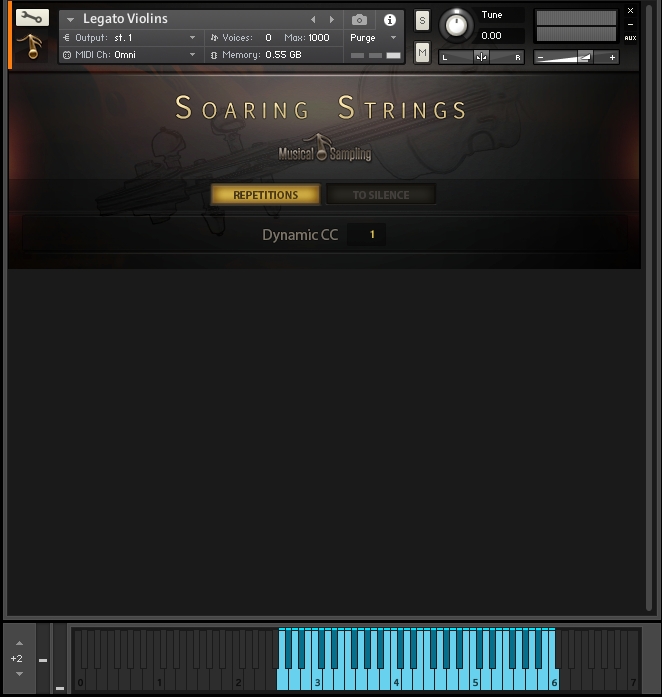This screenshot has width=662, height=697.
Task: Minimize the instrument header view
Action: coord(630,24)
